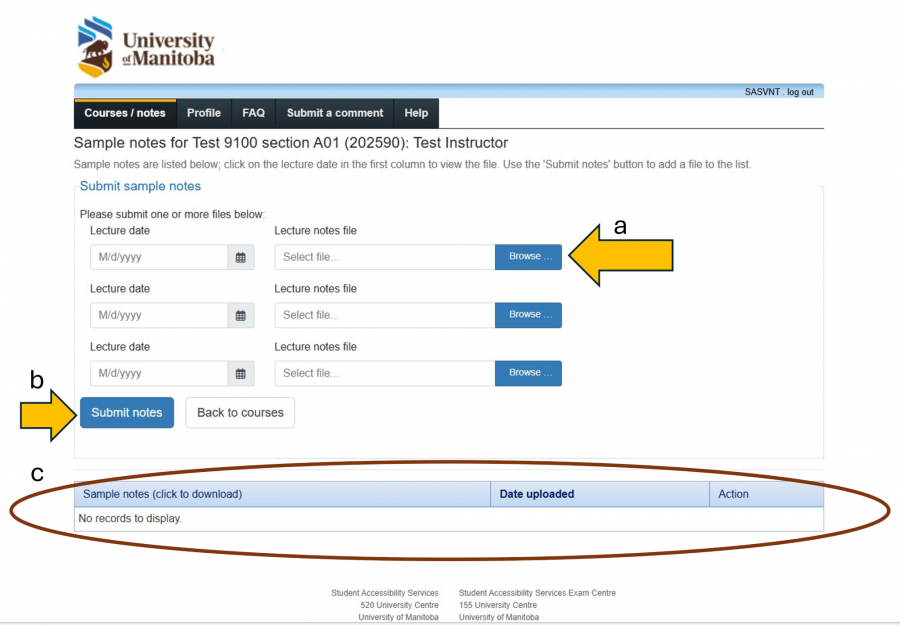The height and width of the screenshot is (625, 900).
Task: Click inside the first M/d/yyyy date field
Action: tap(160, 257)
